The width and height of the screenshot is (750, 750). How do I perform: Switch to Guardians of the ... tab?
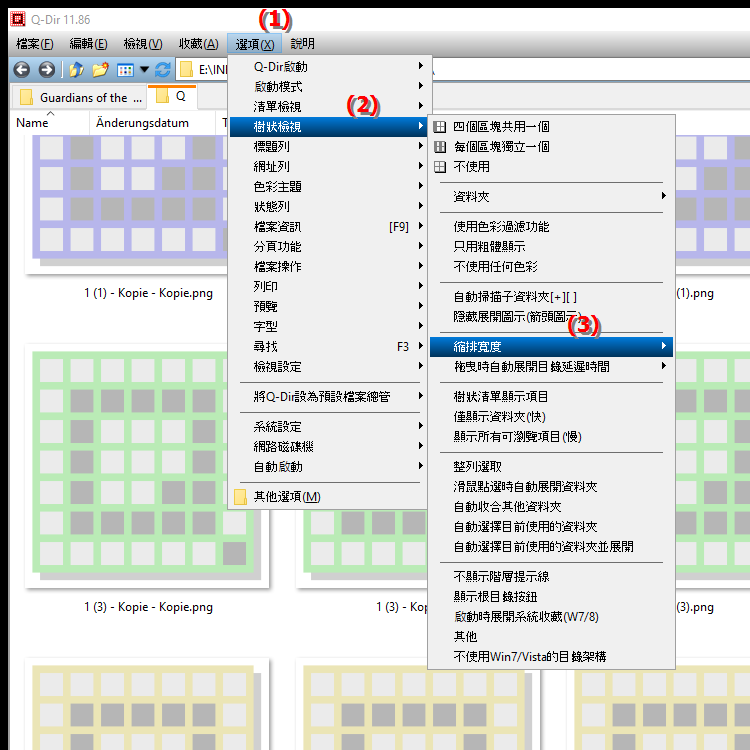click(79, 98)
